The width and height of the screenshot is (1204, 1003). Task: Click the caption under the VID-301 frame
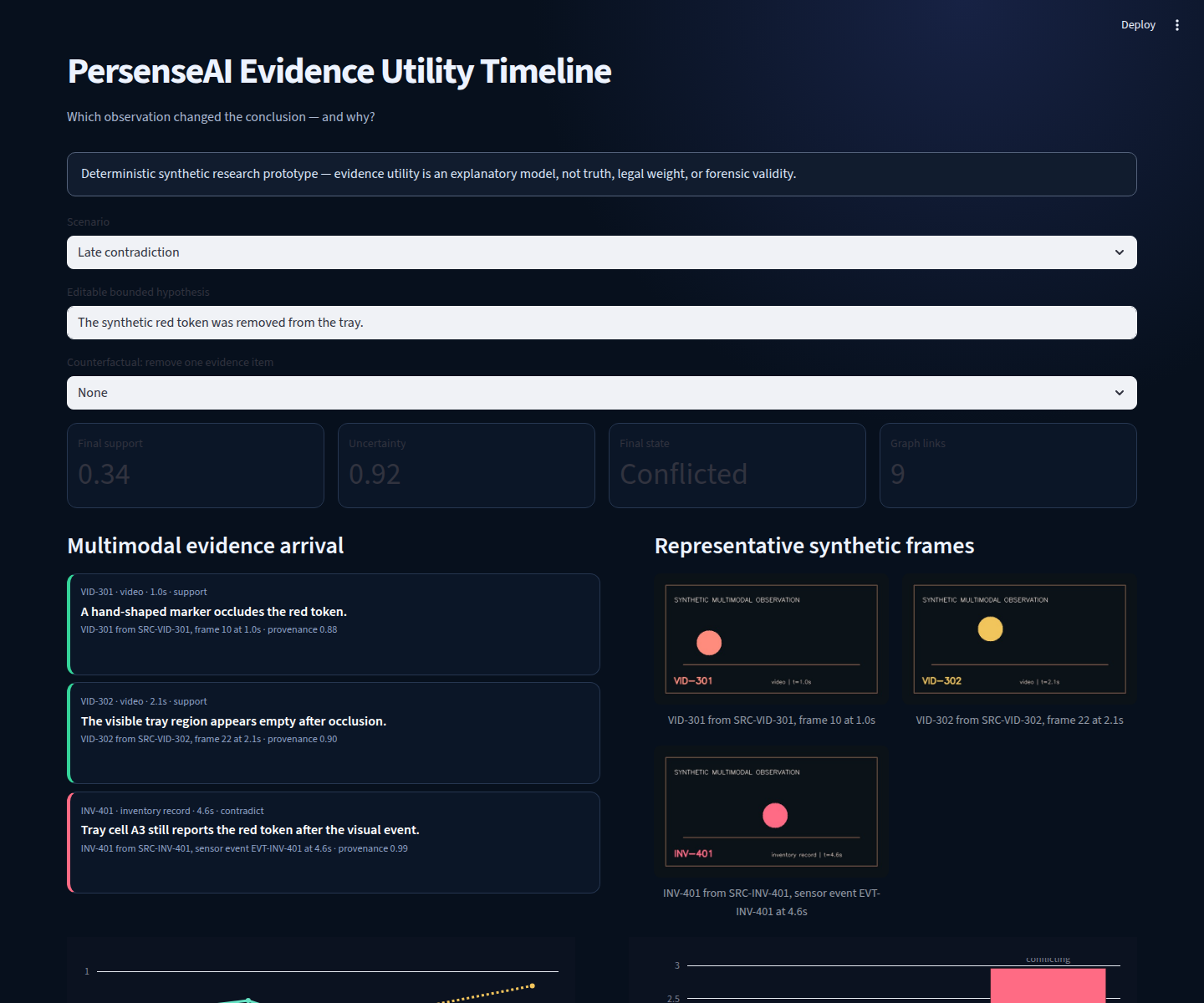click(x=771, y=720)
